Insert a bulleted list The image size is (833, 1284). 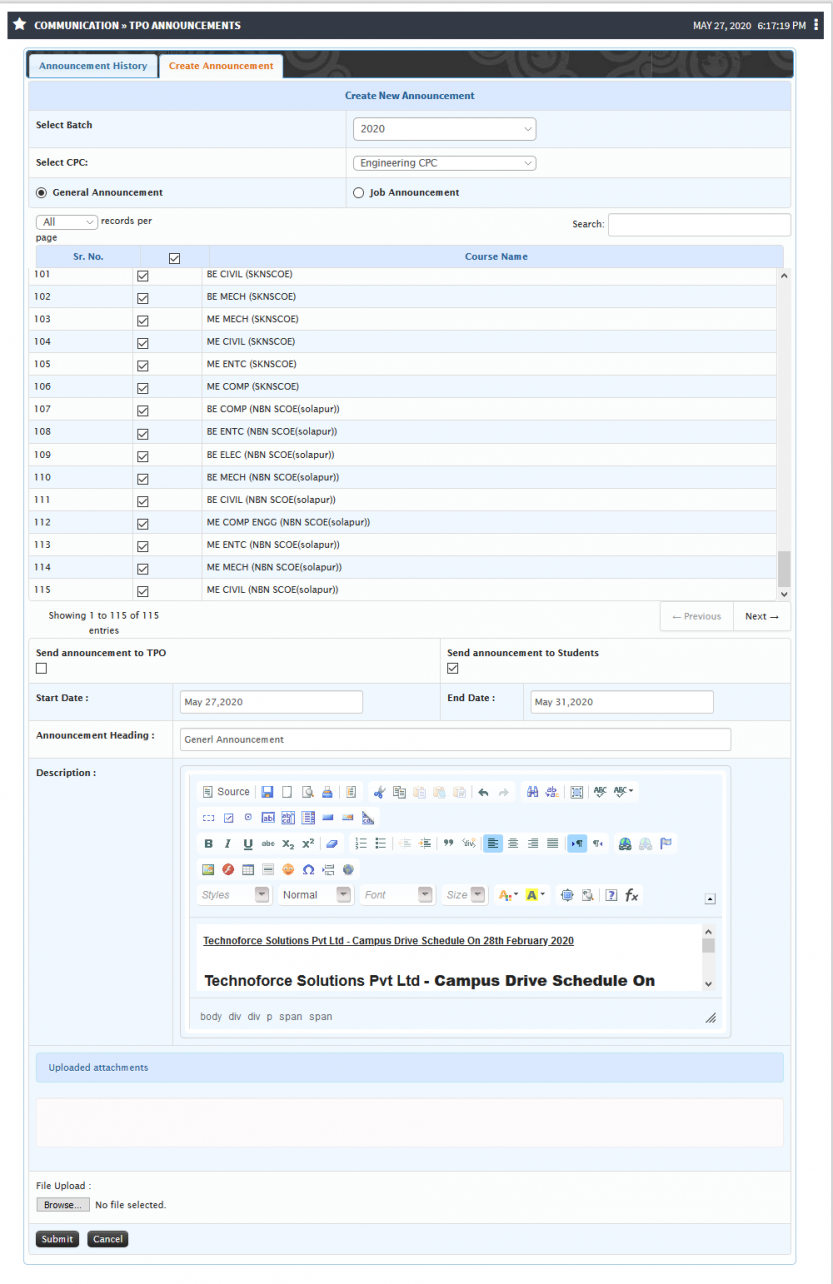point(381,844)
